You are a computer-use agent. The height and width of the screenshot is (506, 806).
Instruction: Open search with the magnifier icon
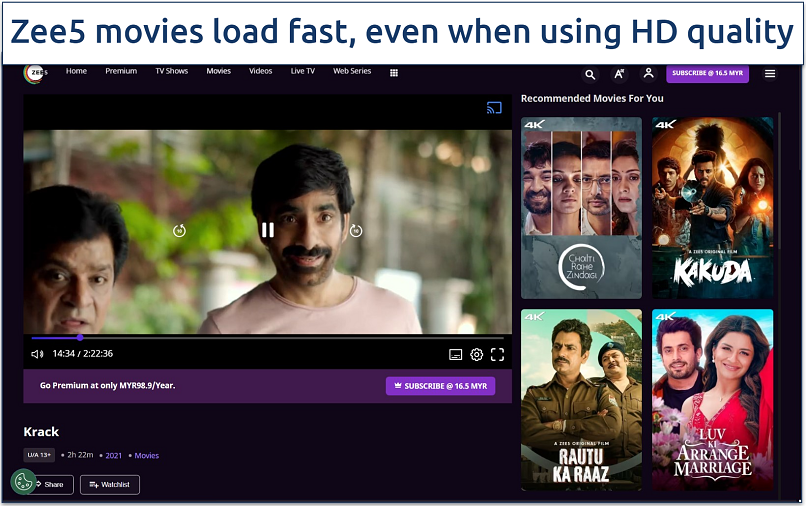tap(590, 74)
